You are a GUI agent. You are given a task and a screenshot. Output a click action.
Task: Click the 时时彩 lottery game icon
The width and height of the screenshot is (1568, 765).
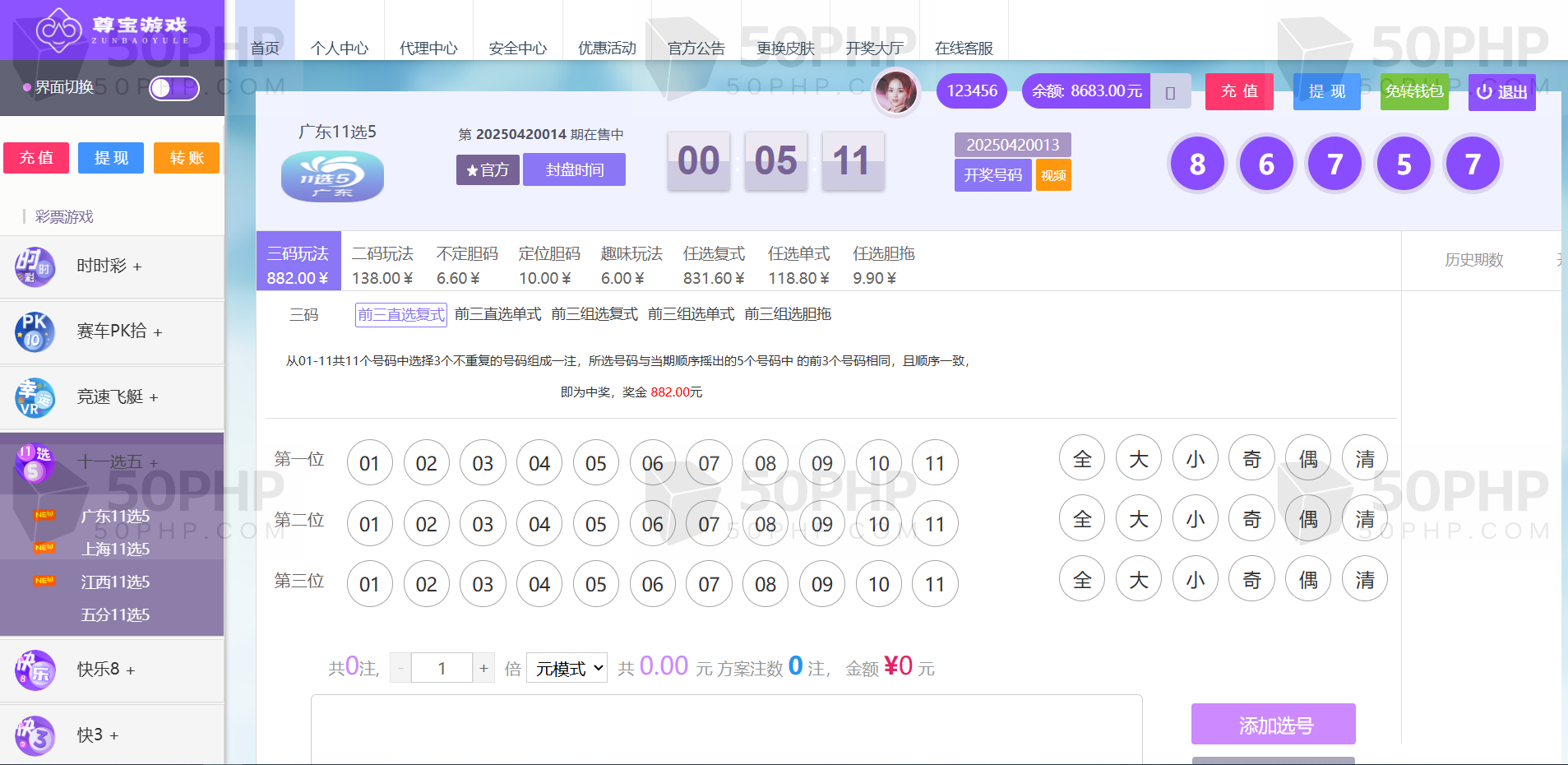[x=35, y=267]
